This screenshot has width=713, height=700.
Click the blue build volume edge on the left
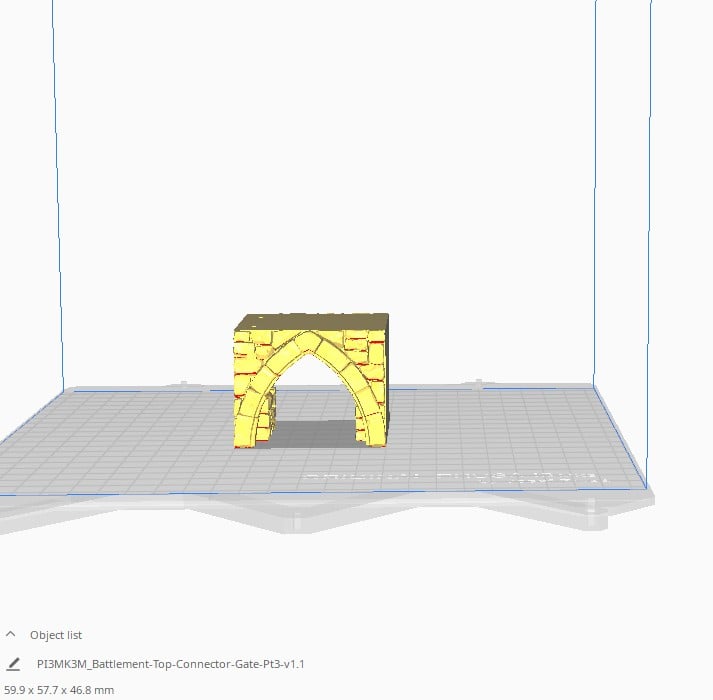57,196
